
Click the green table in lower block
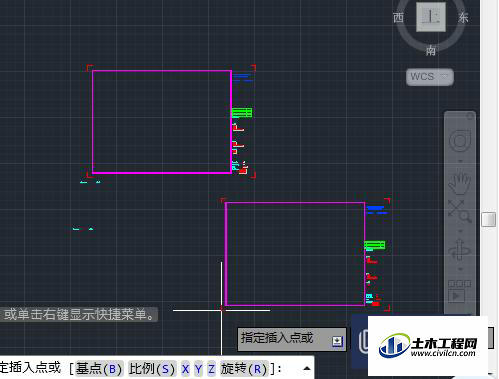tap(375, 245)
